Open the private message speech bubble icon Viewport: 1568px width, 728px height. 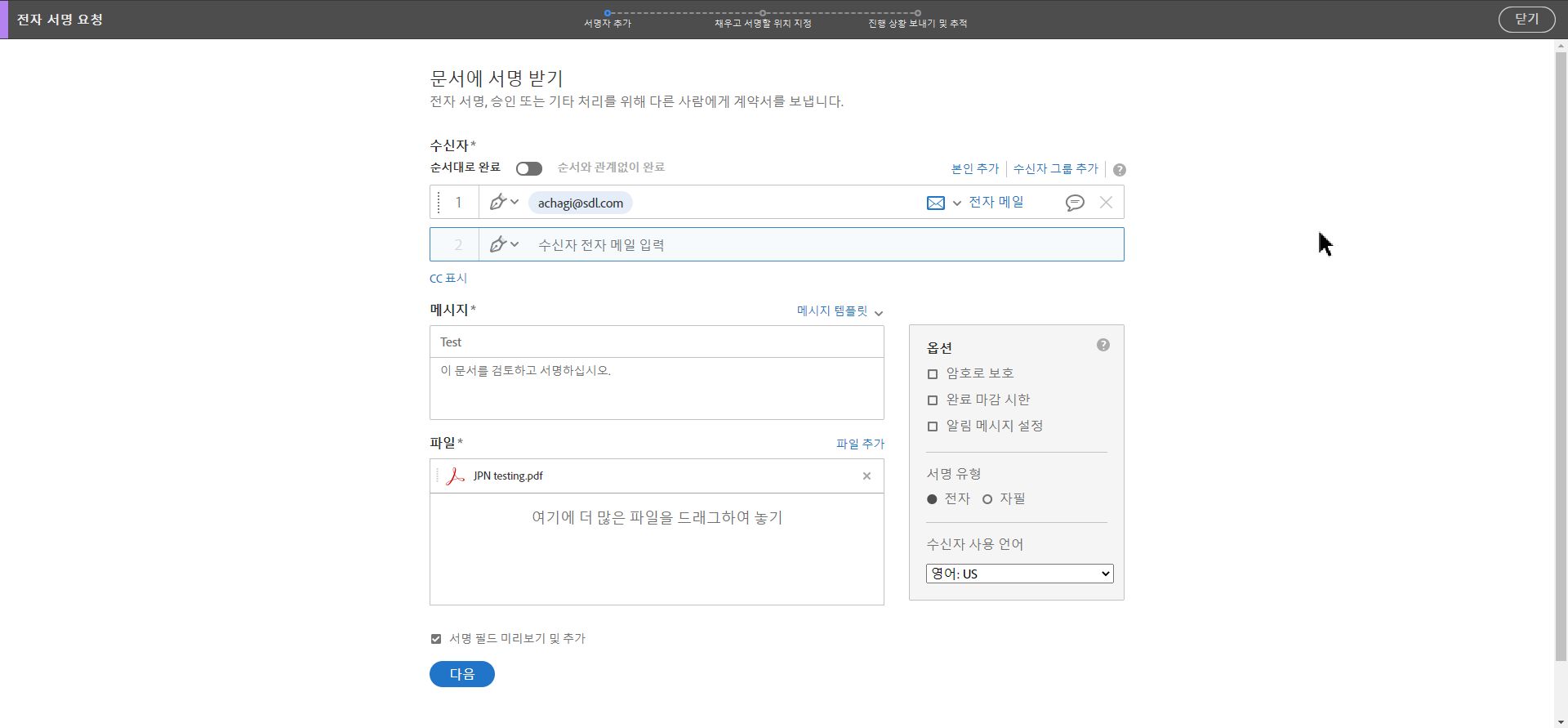(1075, 203)
